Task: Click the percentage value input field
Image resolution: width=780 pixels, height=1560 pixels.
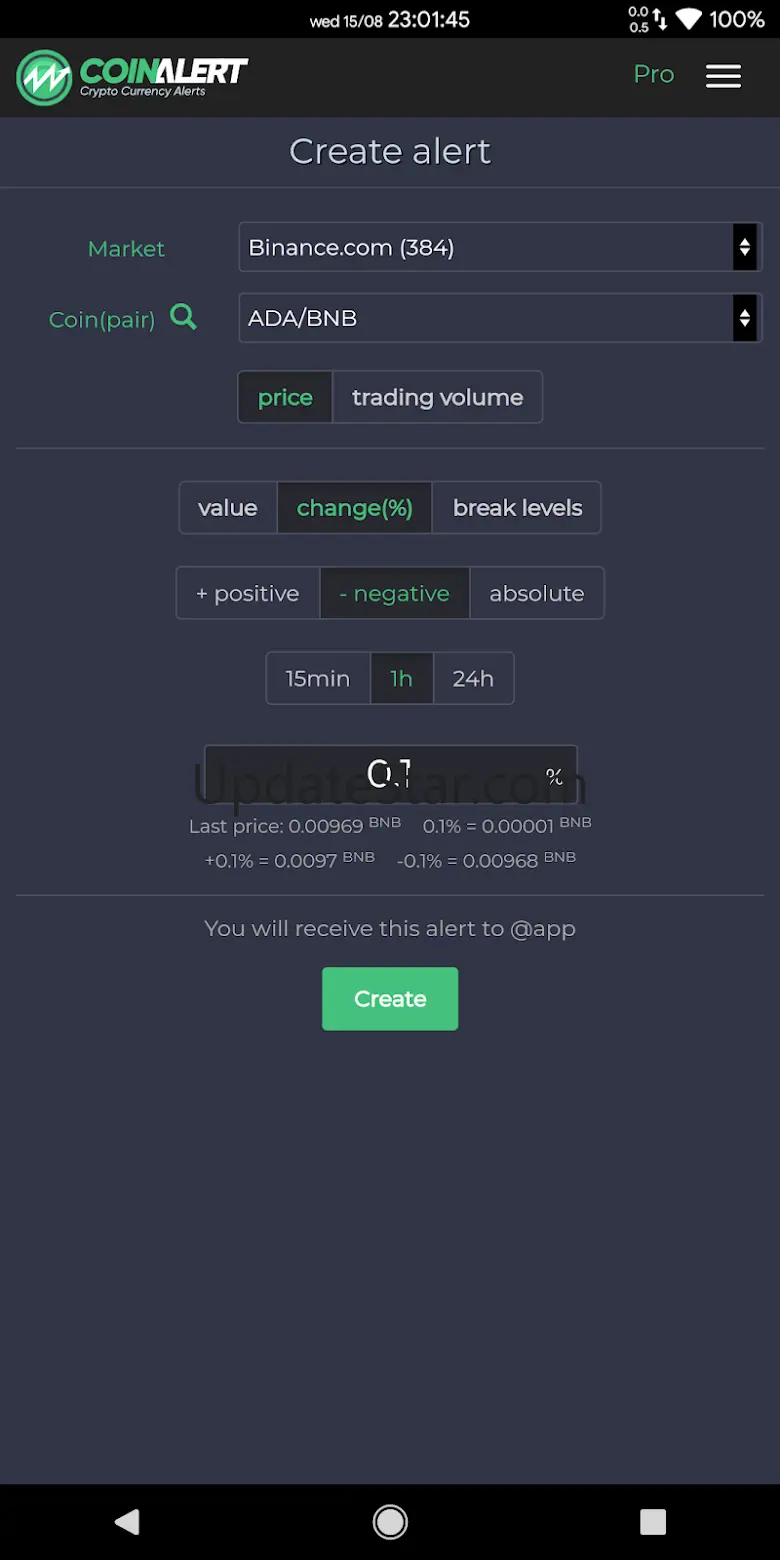Action: (390, 774)
